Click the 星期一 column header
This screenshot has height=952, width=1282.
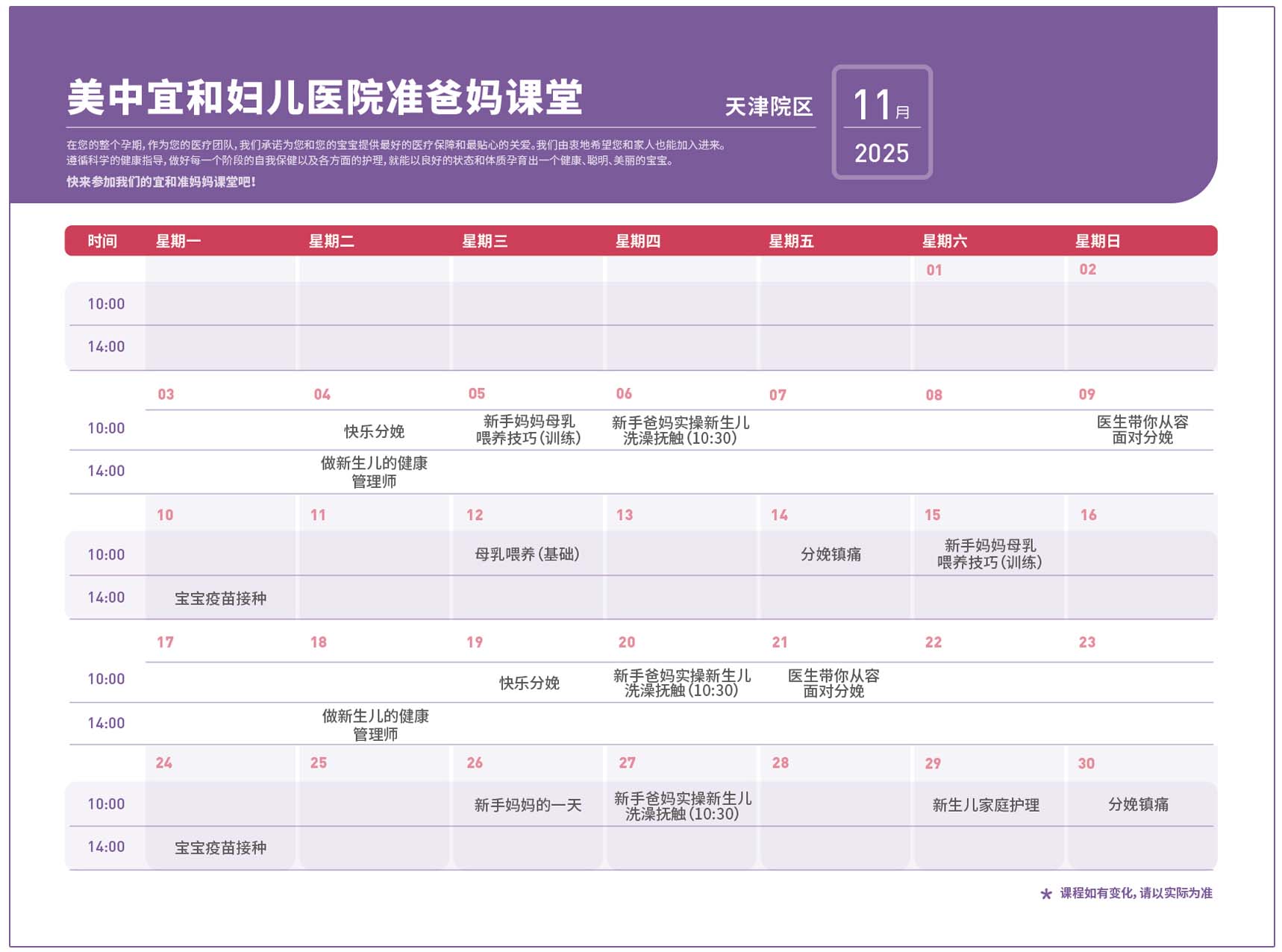178,241
